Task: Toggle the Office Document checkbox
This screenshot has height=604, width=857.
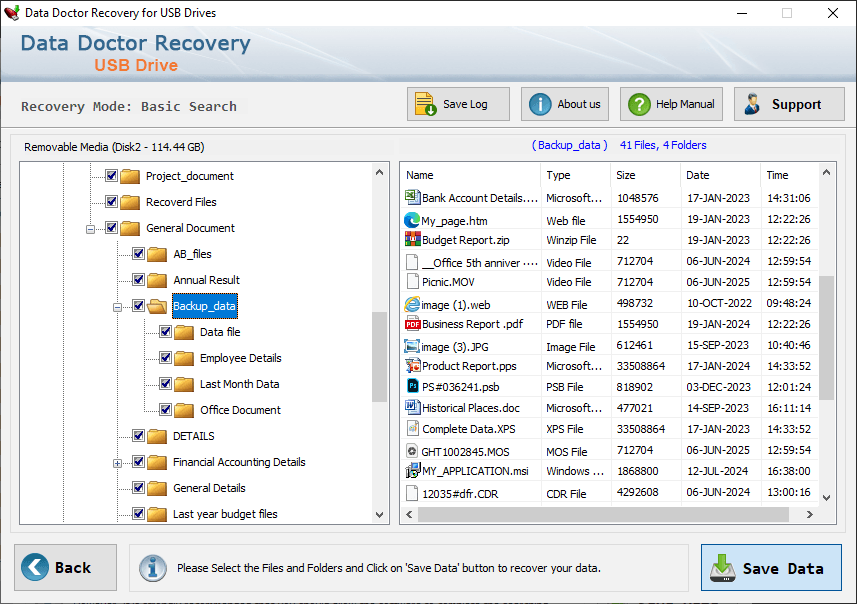Action: click(165, 409)
